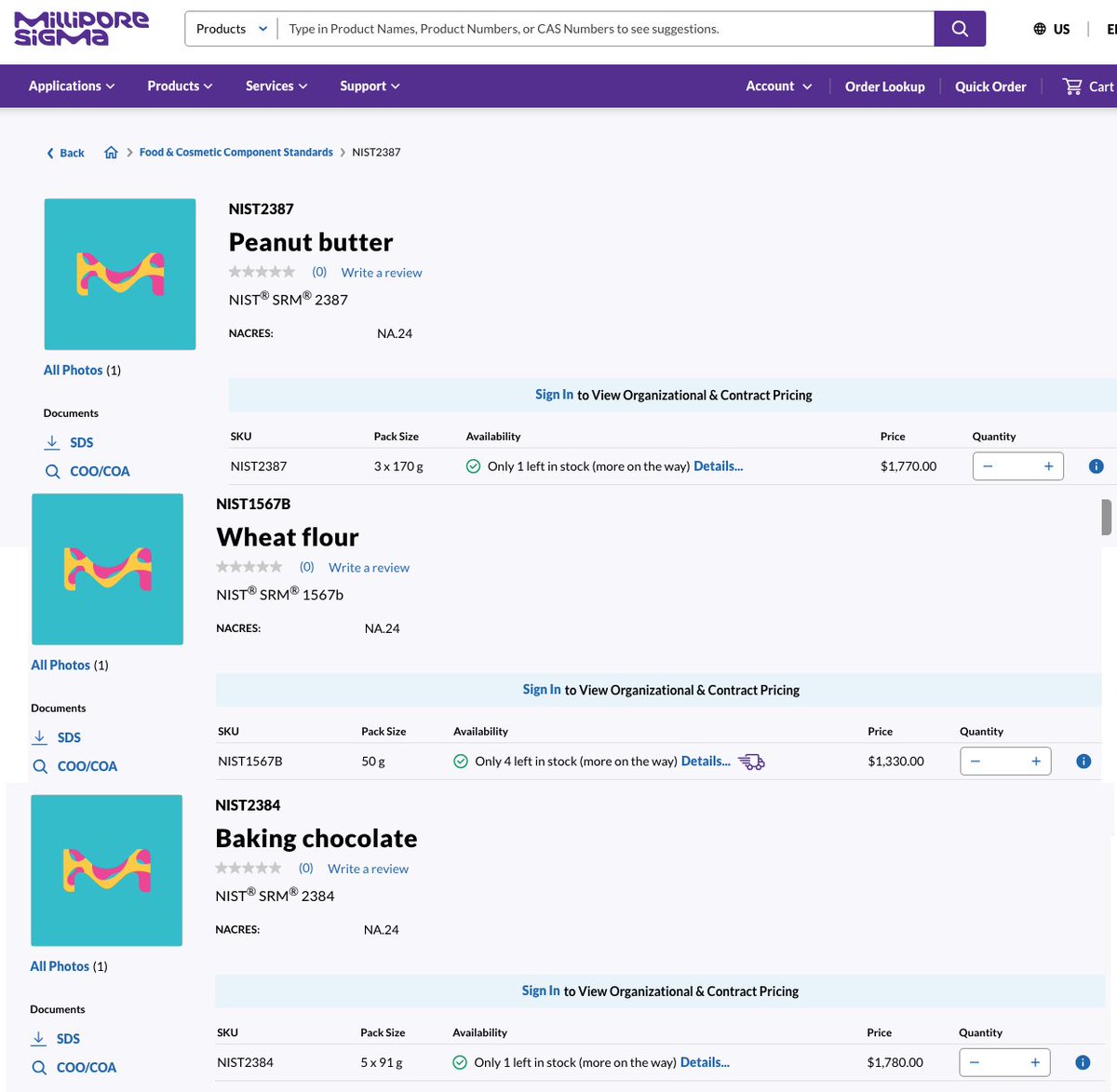Open COO/COA search for Peanut butter
Image resolution: width=1117 pixels, height=1092 pixels.
[87, 471]
